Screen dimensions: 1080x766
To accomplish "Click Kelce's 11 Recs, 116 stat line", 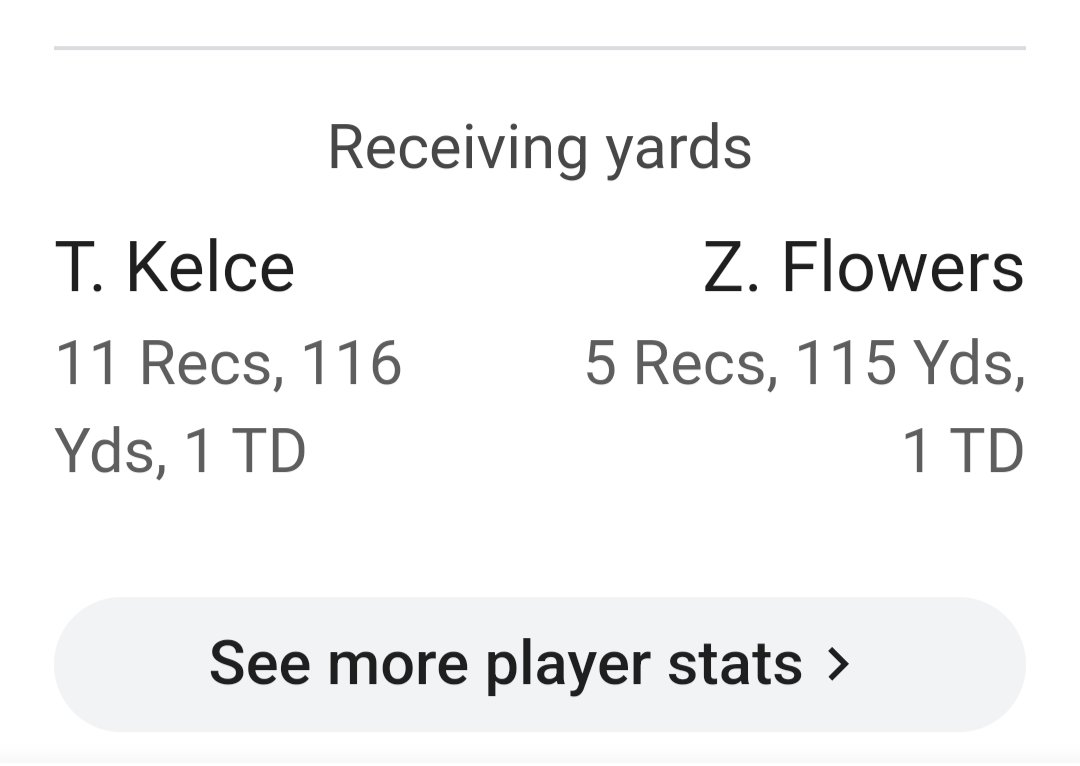I will tap(228, 362).
